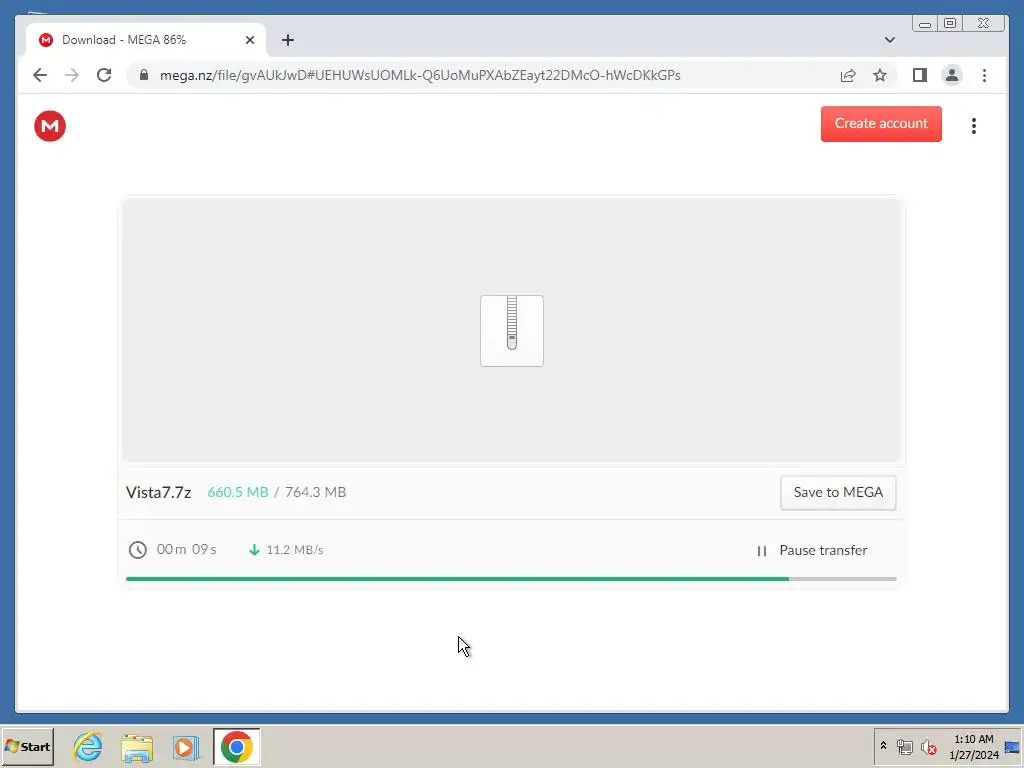Viewport: 1024px width, 768px height.
Task: Click the 00m 09s remaining time
Action: pyautogui.click(x=187, y=550)
